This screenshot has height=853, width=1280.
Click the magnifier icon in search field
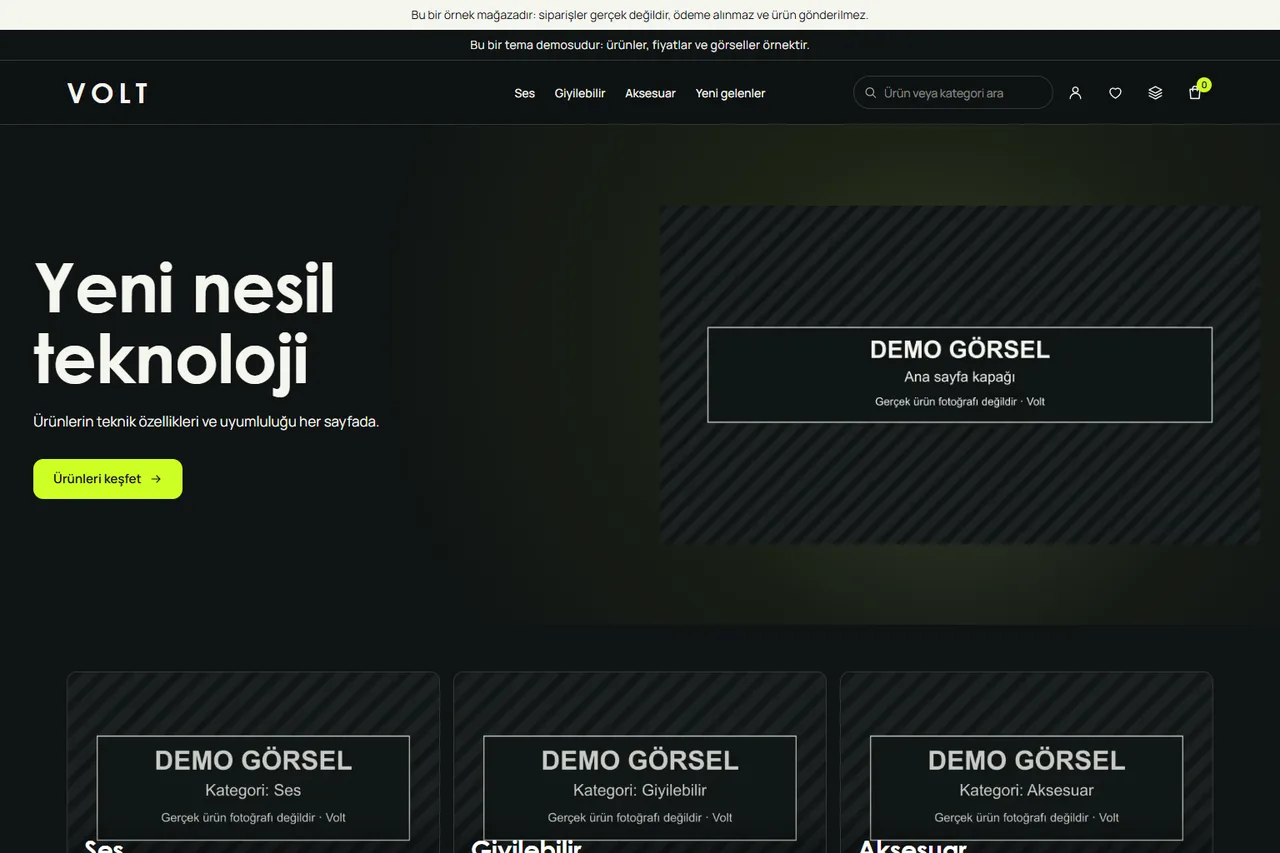coord(871,93)
